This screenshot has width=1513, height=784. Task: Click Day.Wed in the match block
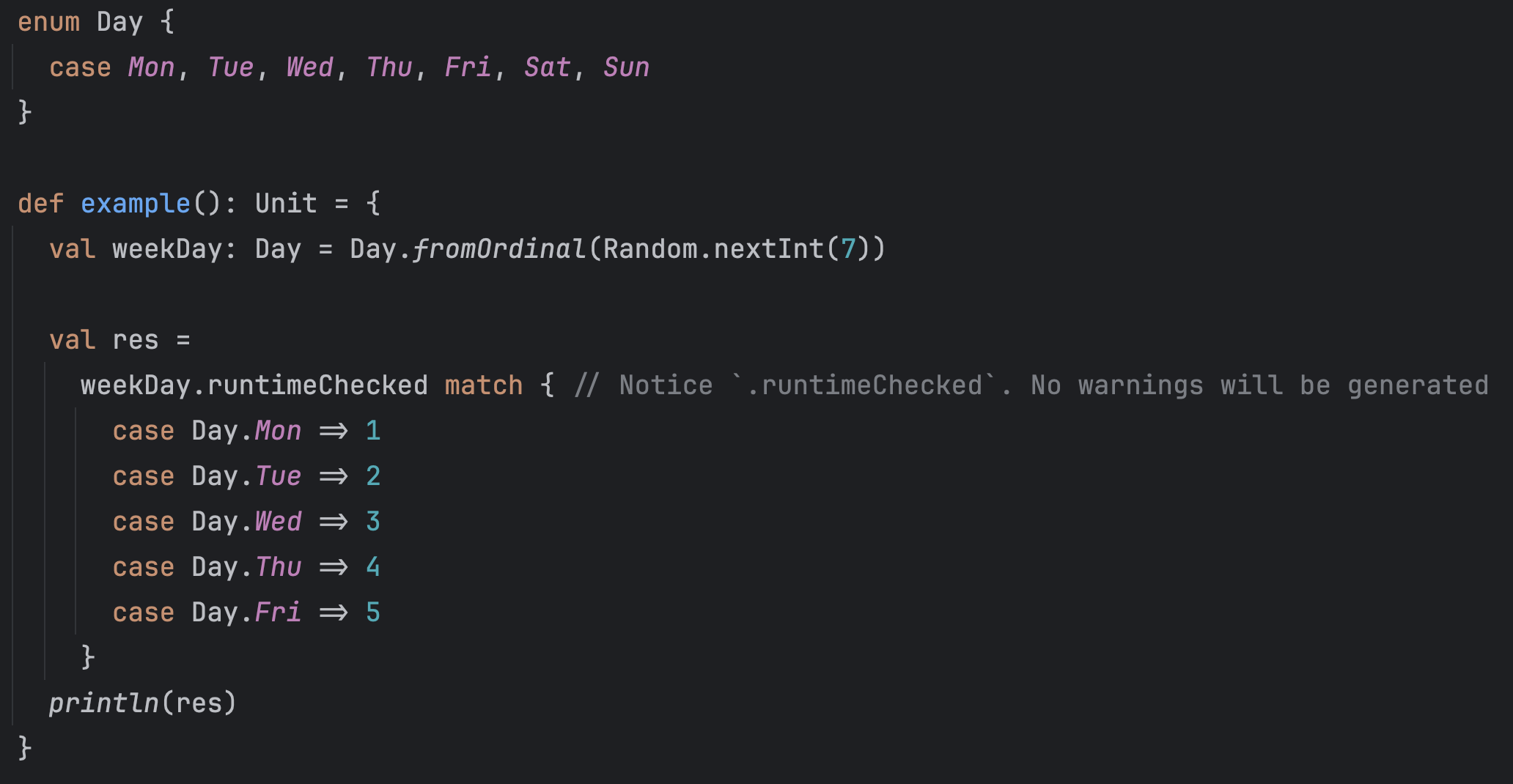[246, 522]
